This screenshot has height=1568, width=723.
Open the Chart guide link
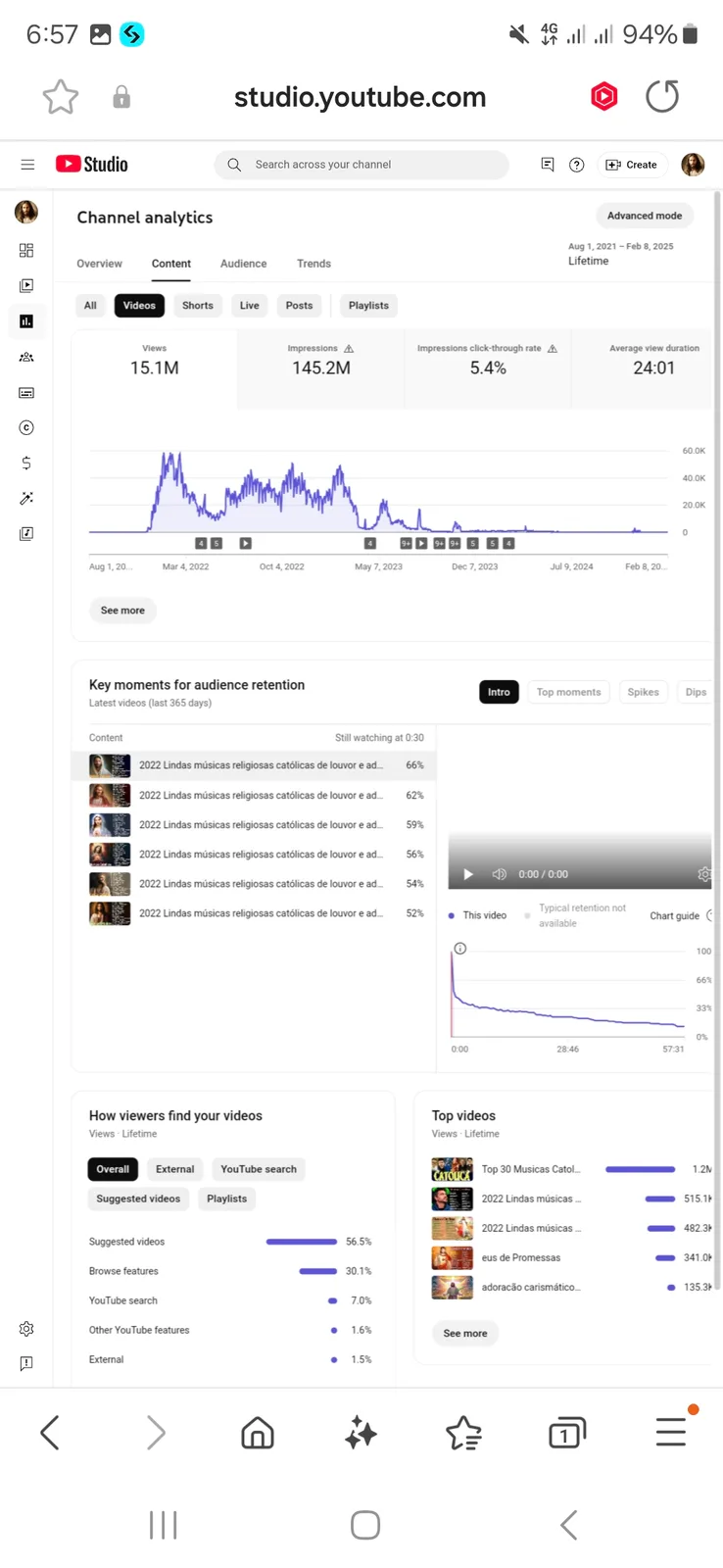[675, 916]
